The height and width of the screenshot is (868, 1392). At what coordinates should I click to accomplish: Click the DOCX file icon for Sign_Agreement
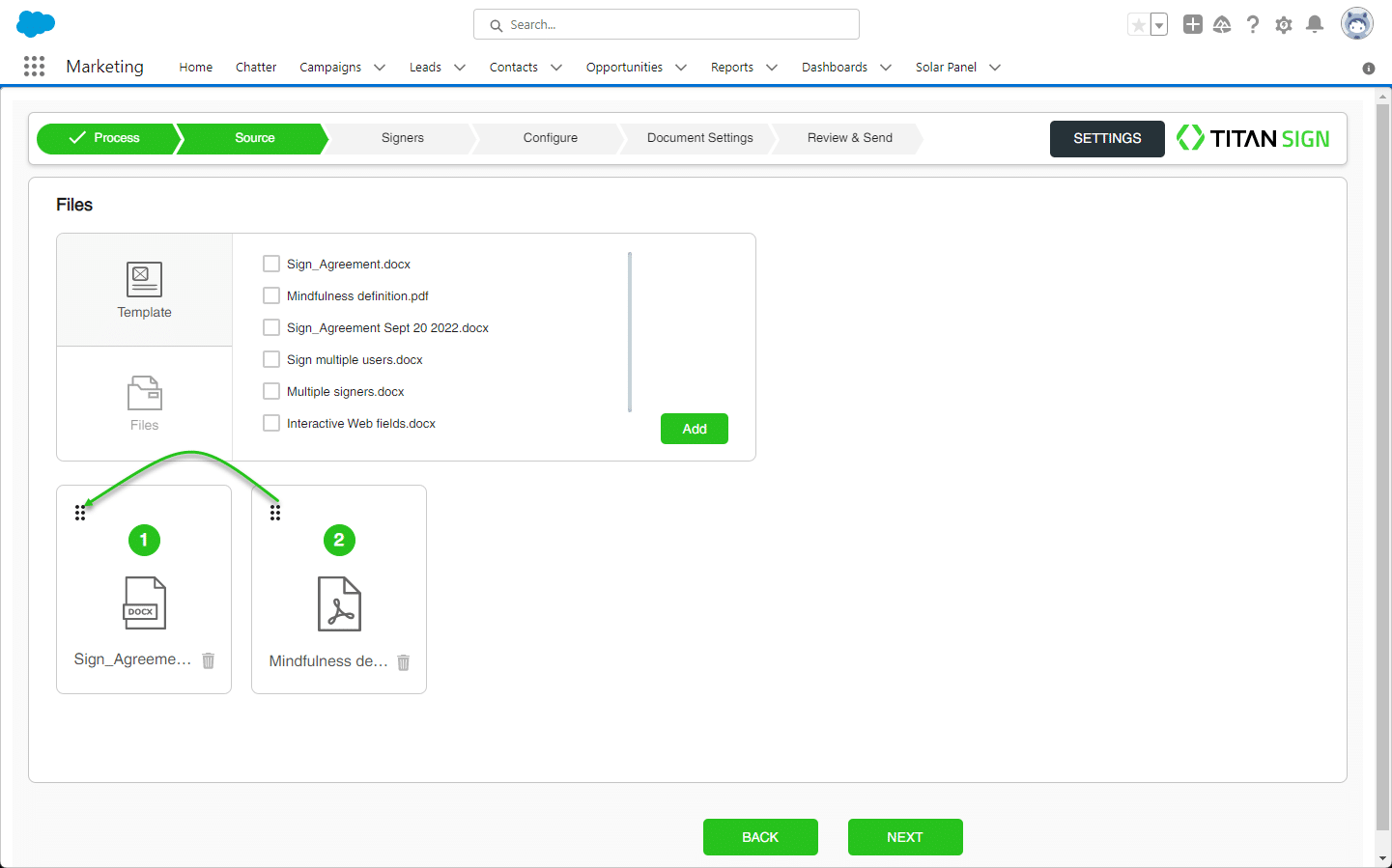pos(145,602)
